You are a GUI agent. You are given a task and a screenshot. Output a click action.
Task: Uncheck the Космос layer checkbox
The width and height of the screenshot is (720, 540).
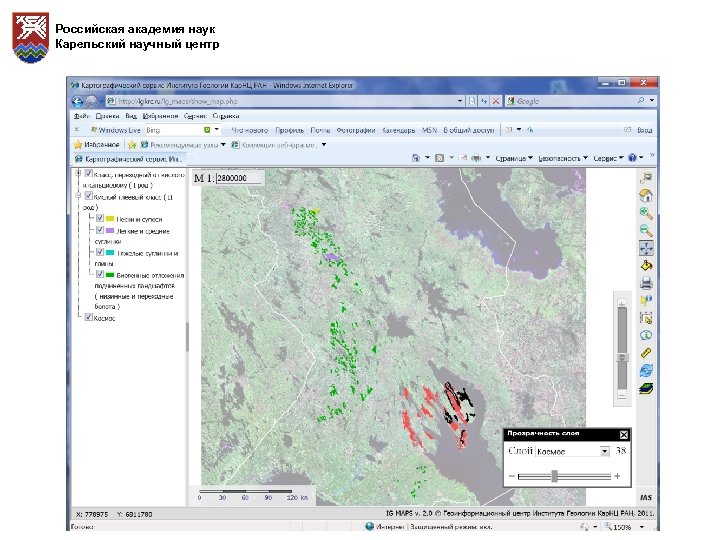(x=90, y=319)
